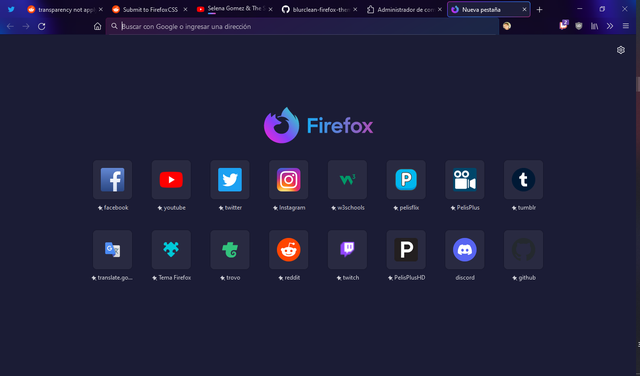Open a new tab with plus button

click(540, 9)
